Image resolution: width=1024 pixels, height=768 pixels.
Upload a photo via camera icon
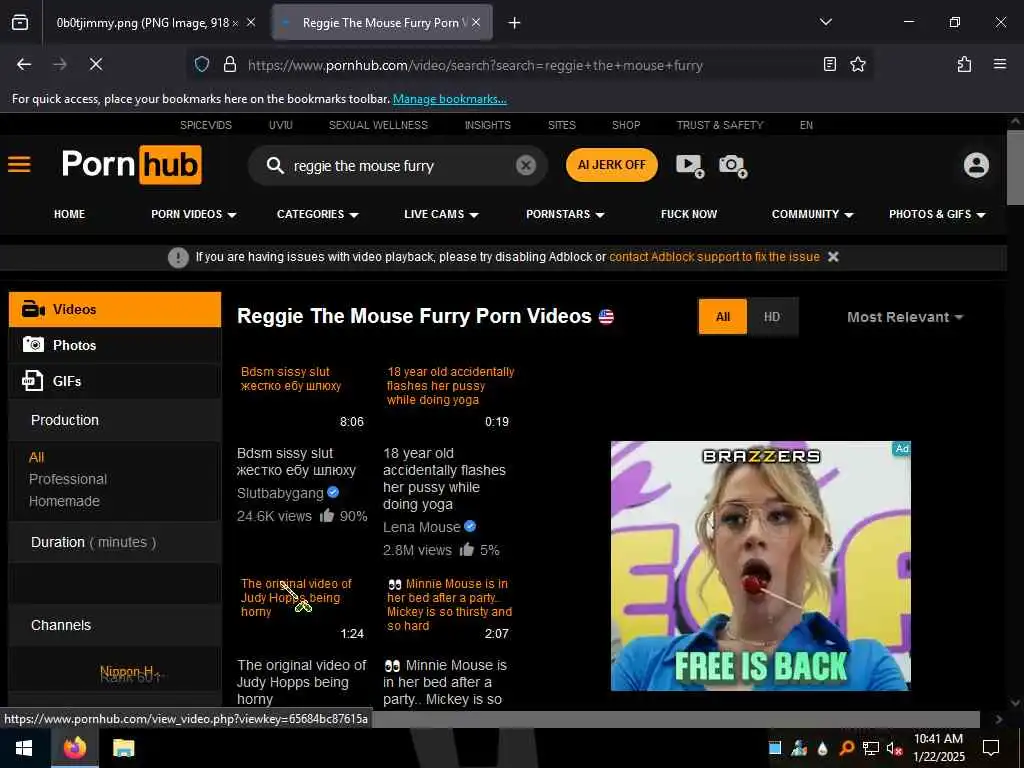(733, 165)
